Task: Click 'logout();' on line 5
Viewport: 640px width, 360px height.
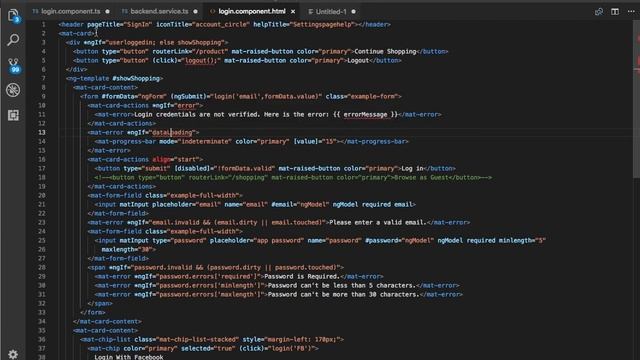Action: (202, 60)
